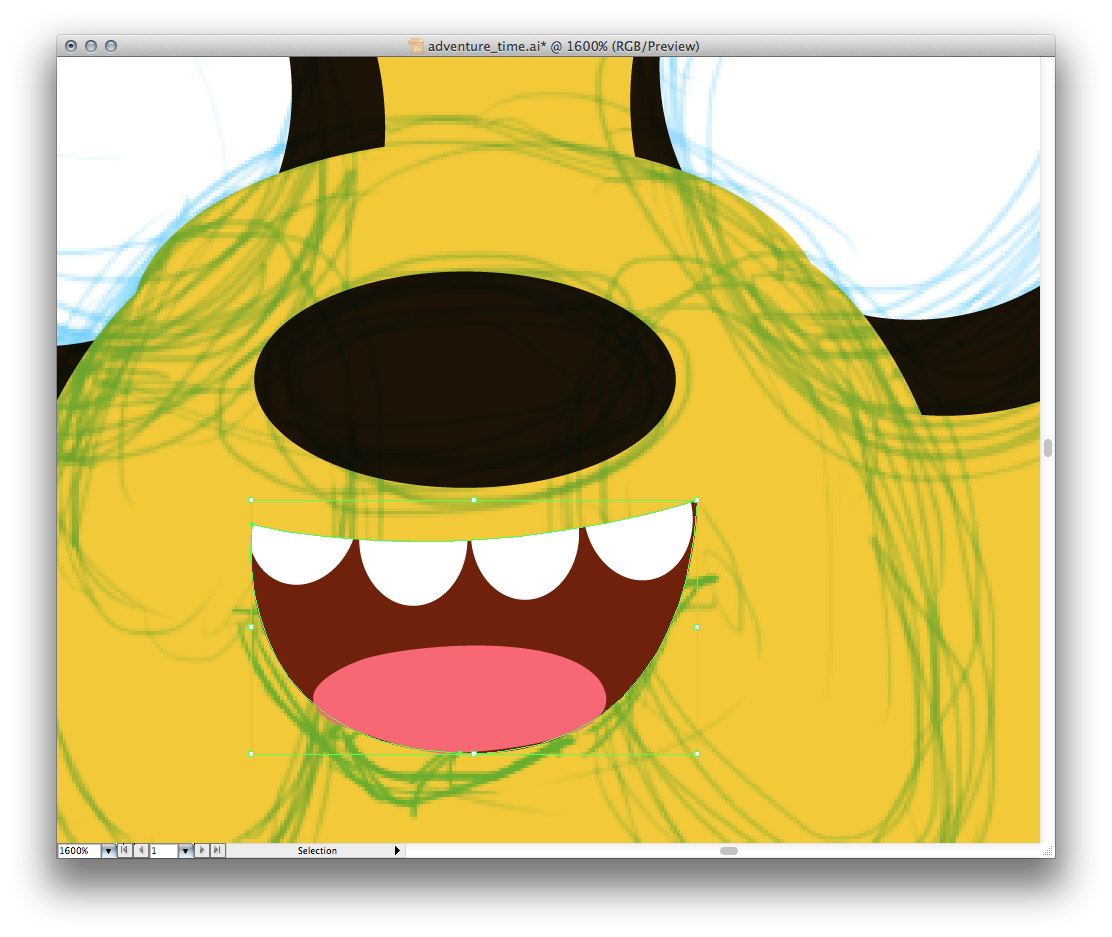
Task: Click the middle-left bounding box handle
Action: pyautogui.click(x=250, y=627)
